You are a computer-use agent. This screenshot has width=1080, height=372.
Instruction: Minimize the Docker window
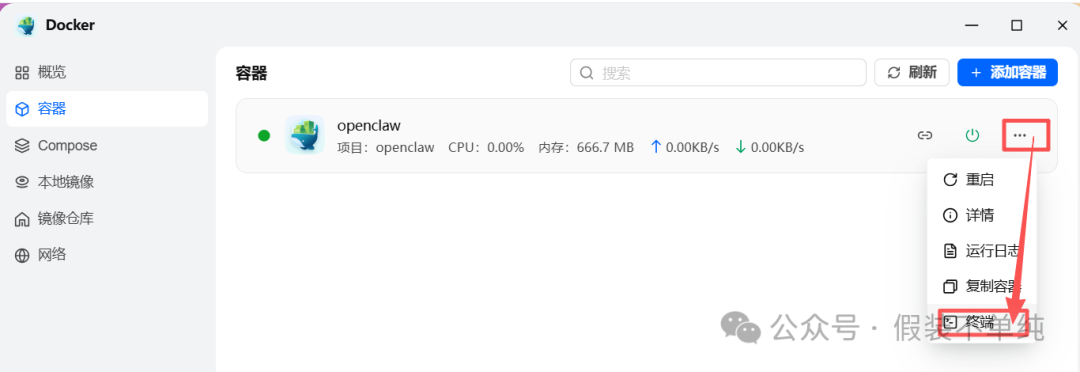tap(972, 25)
